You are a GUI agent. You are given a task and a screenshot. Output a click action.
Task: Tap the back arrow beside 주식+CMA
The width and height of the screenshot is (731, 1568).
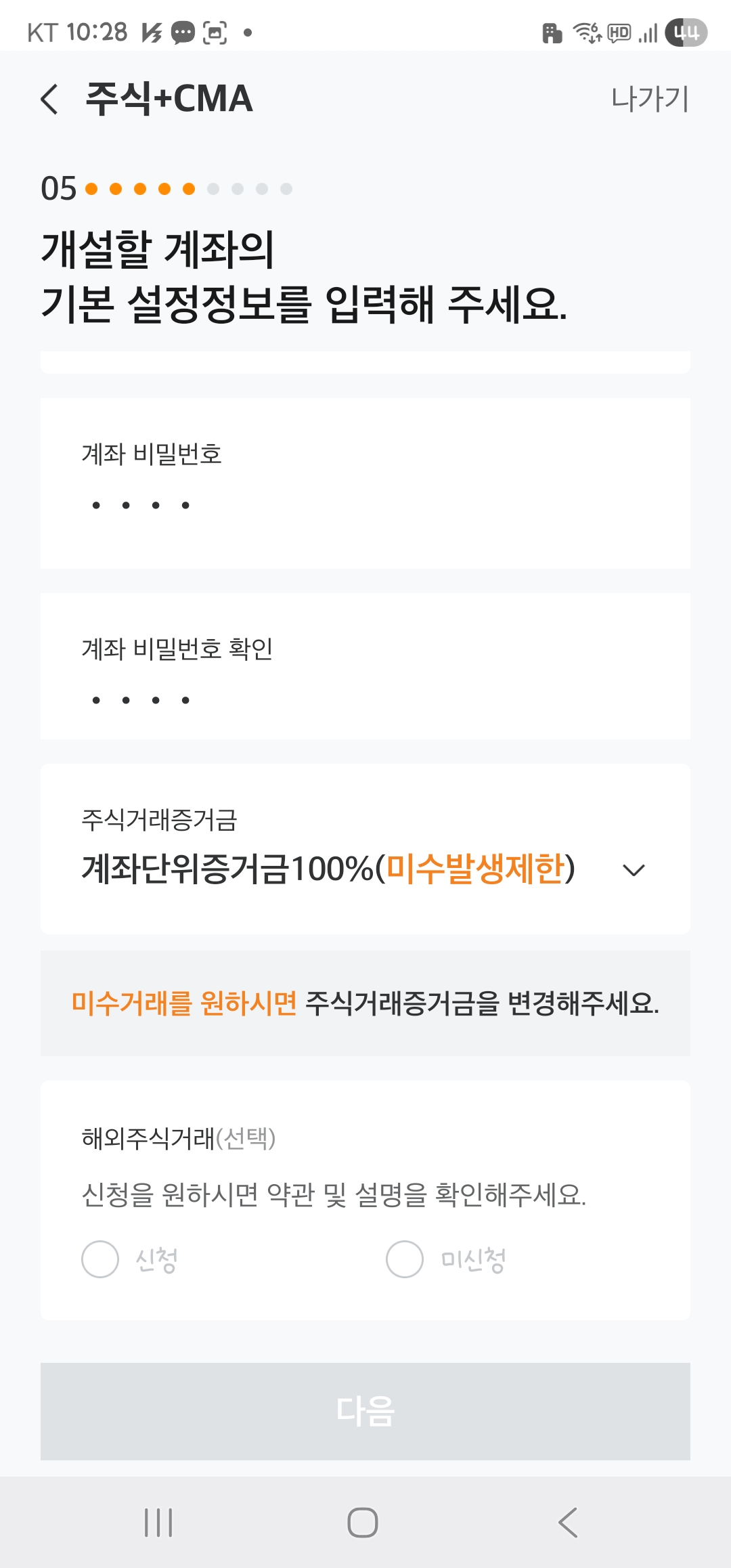(49, 100)
